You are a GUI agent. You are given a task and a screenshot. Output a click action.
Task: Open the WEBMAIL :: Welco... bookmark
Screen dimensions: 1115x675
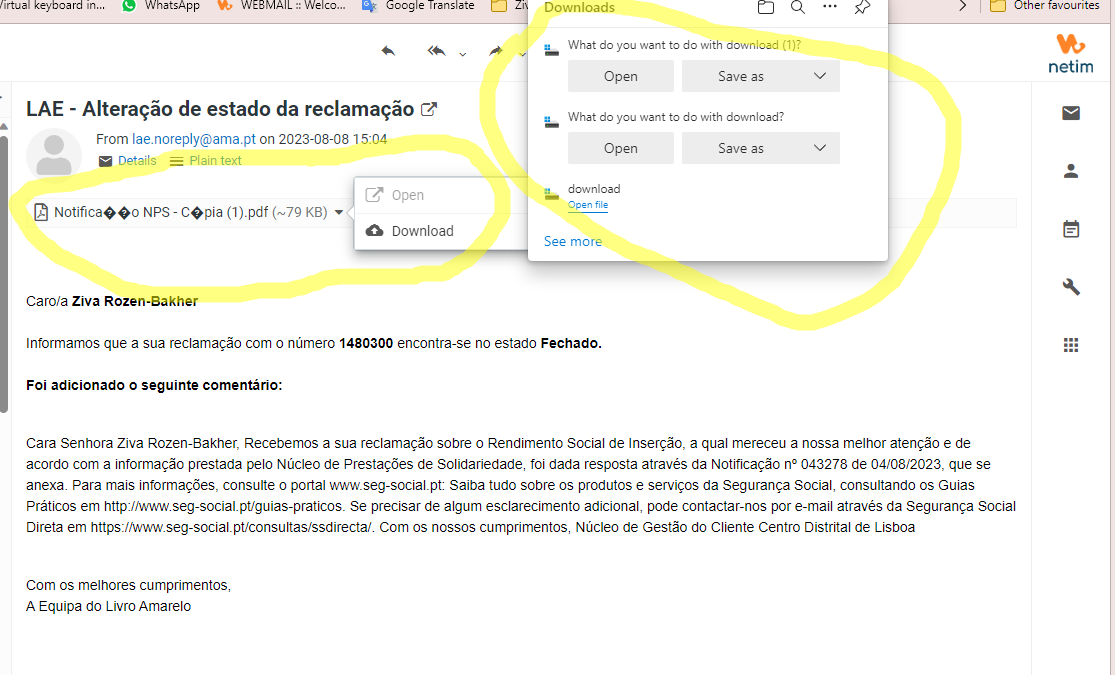coord(282,6)
